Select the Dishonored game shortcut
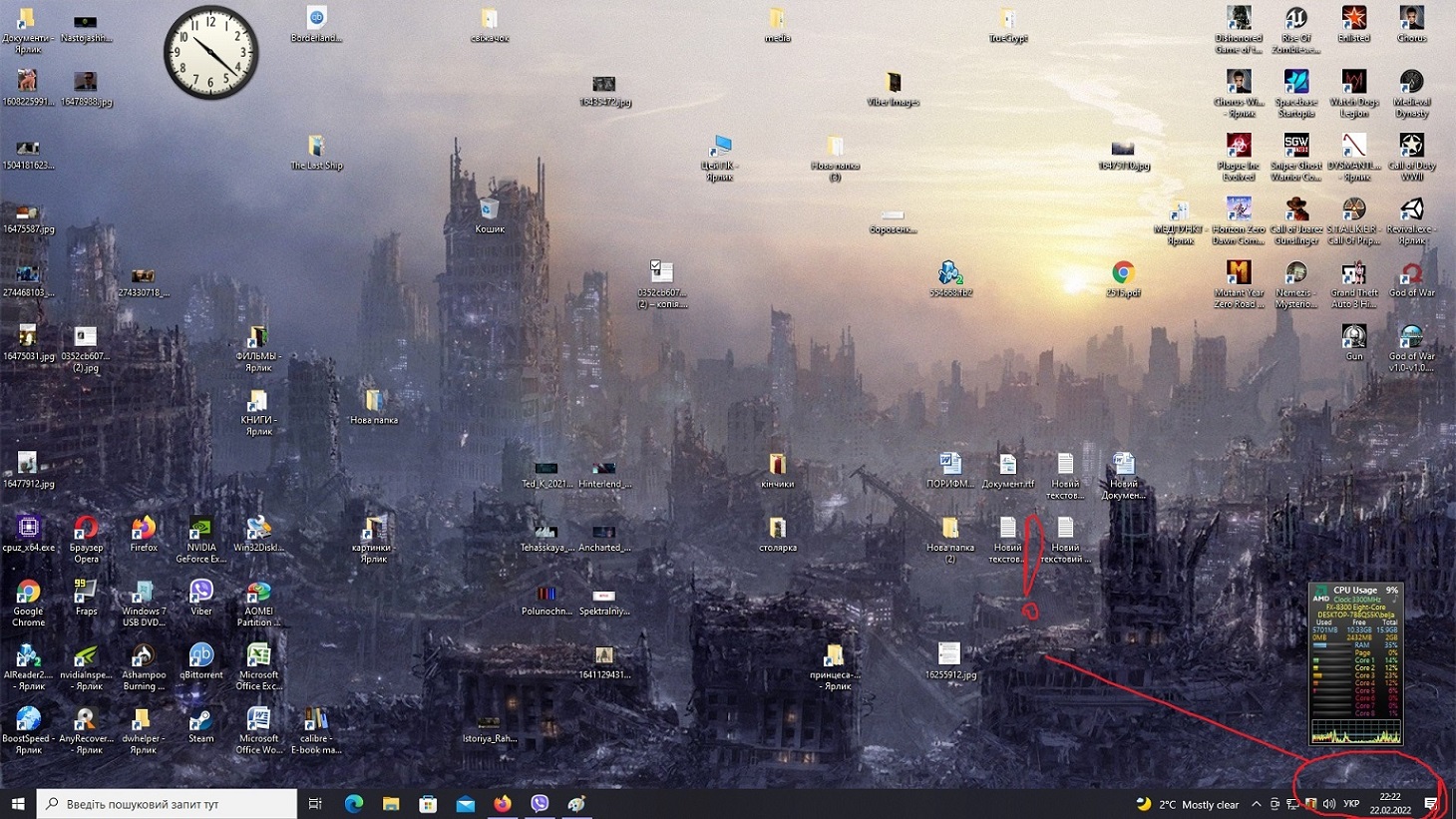 (x=1239, y=30)
